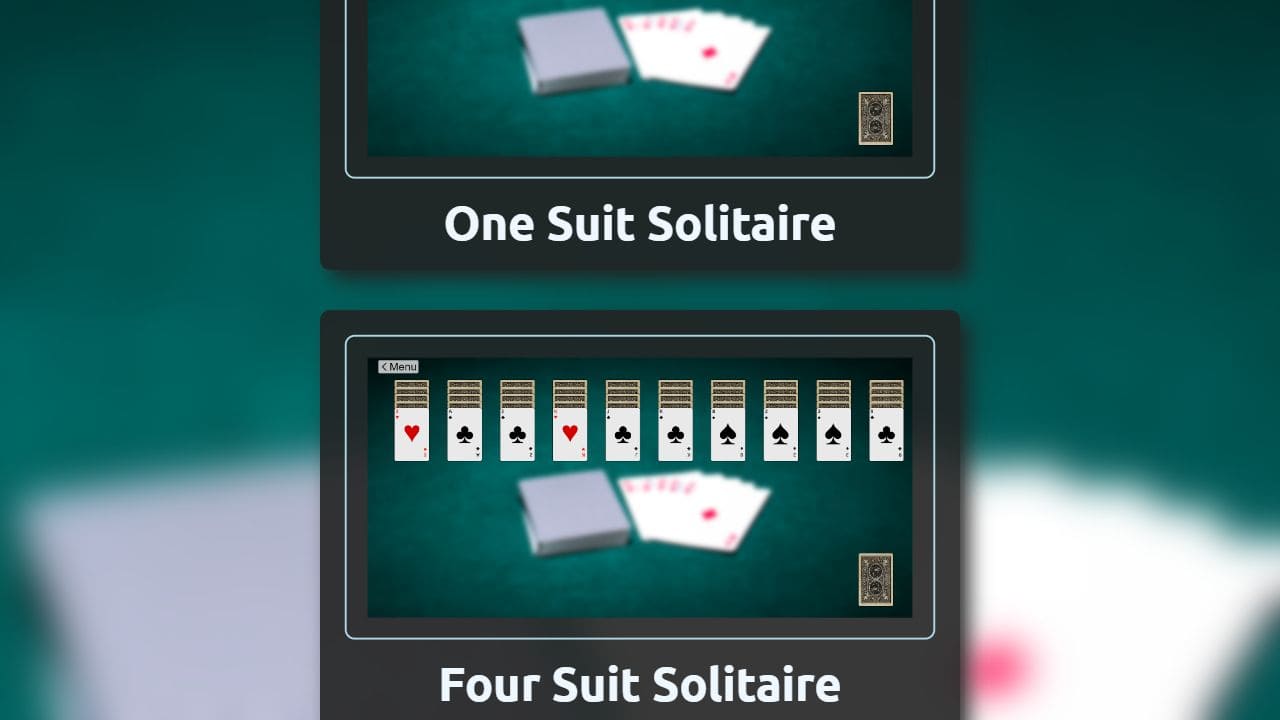The height and width of the screenshot is (720, 1280).
Task: Click the fanned cards in One Suit preview
Action: pos(695,50)
